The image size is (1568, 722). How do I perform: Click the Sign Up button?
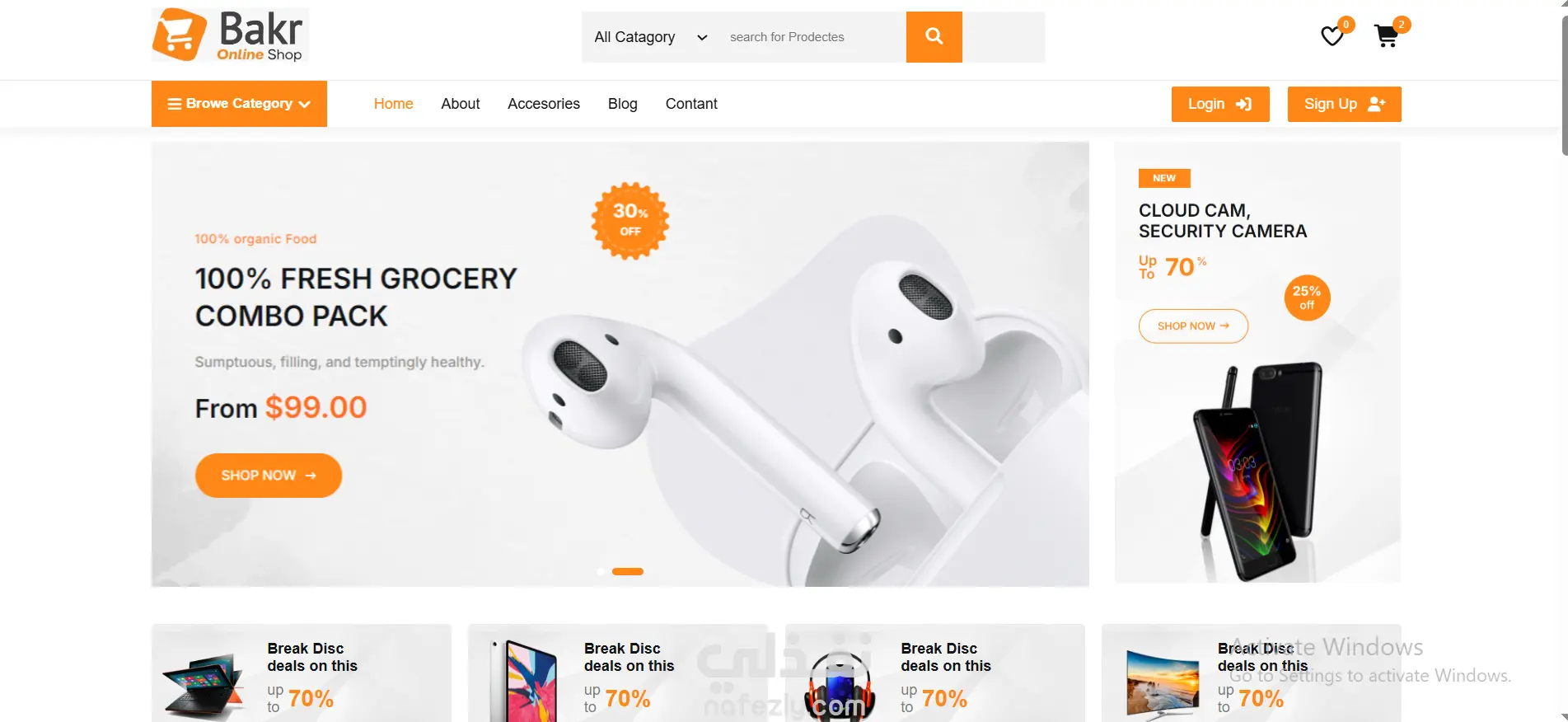coord(1345,104)
